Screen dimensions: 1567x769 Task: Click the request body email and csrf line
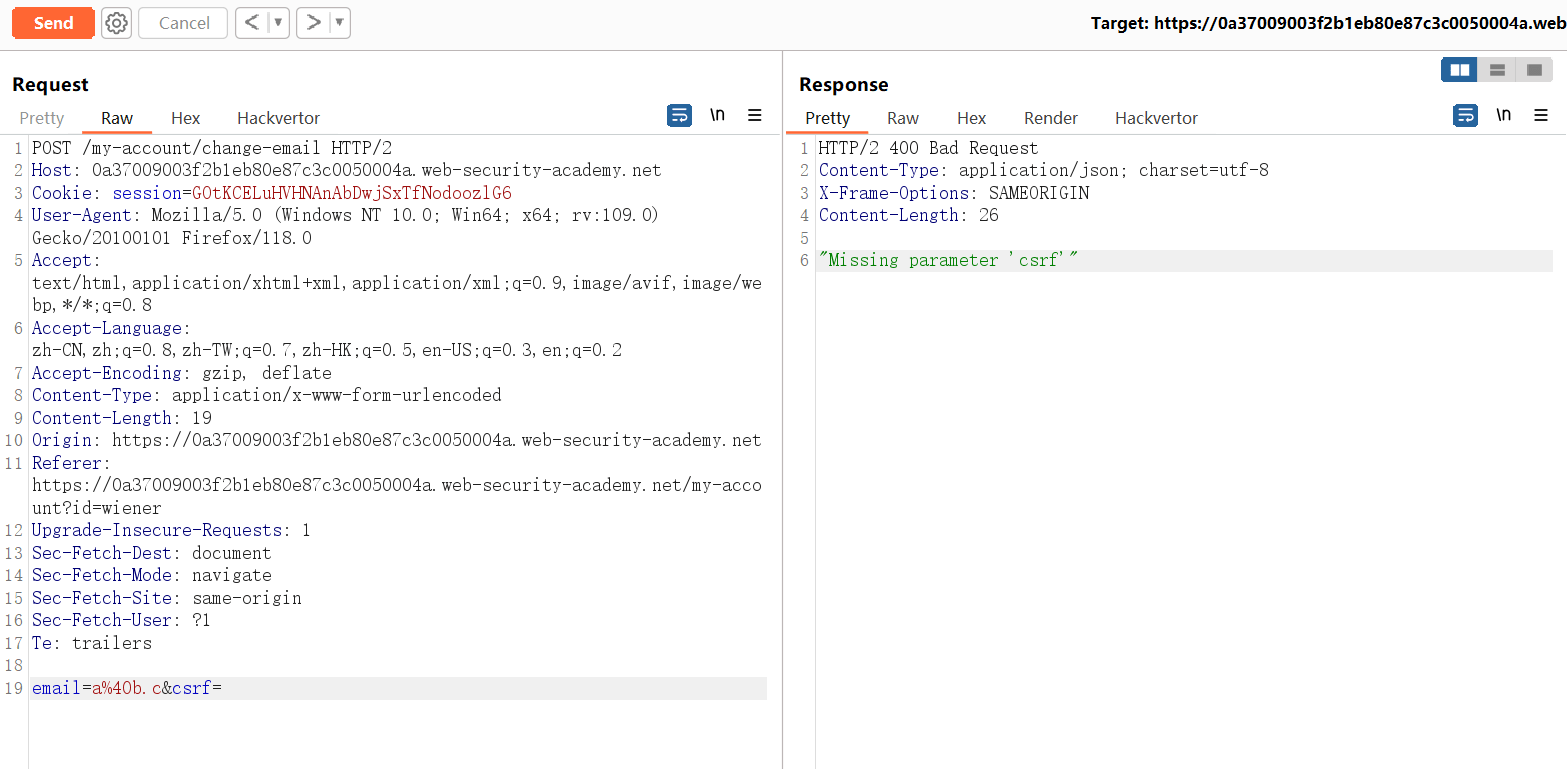(x=127, y=688)
